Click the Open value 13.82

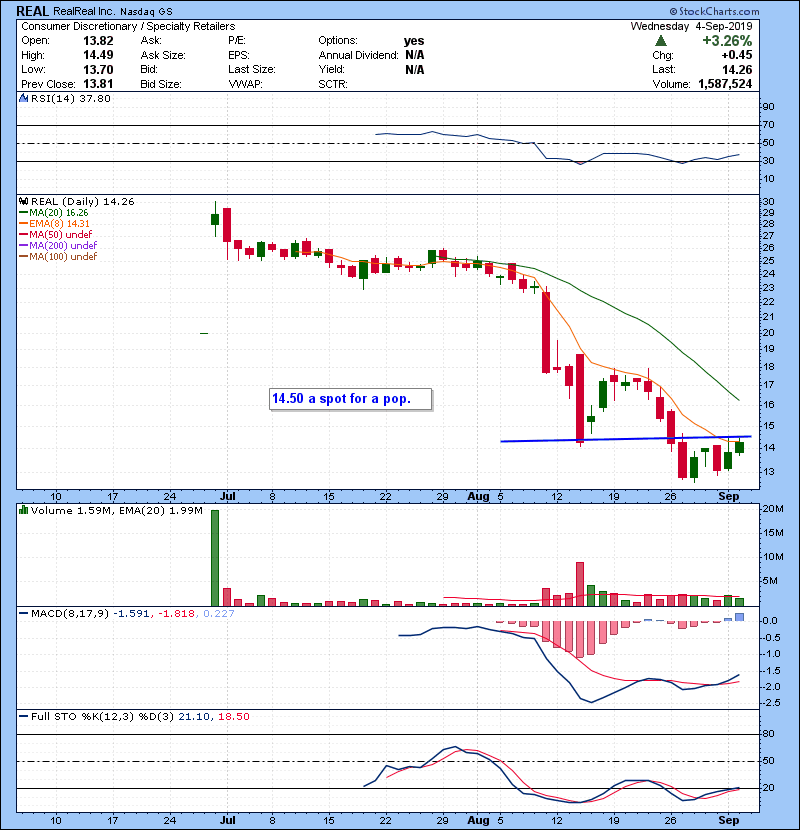(98, 41)
